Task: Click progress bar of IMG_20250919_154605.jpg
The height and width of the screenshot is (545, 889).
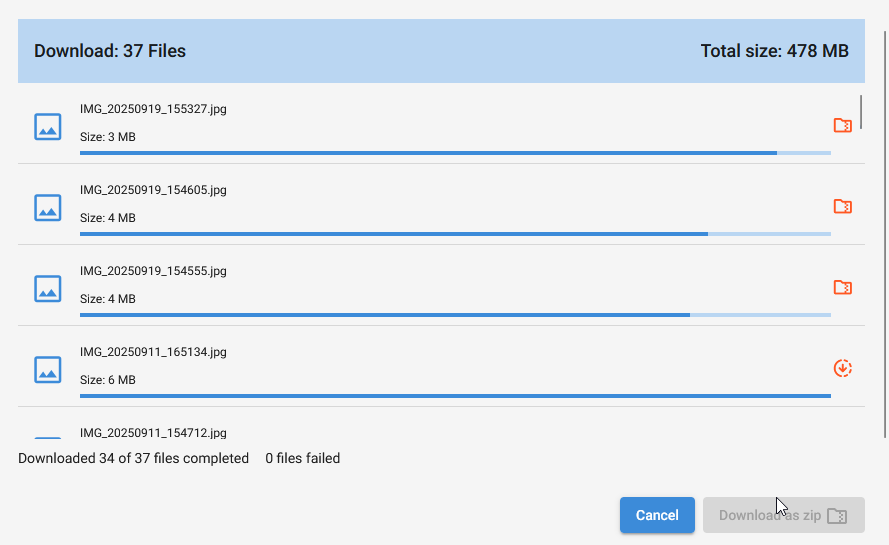Action: (455, 234)
